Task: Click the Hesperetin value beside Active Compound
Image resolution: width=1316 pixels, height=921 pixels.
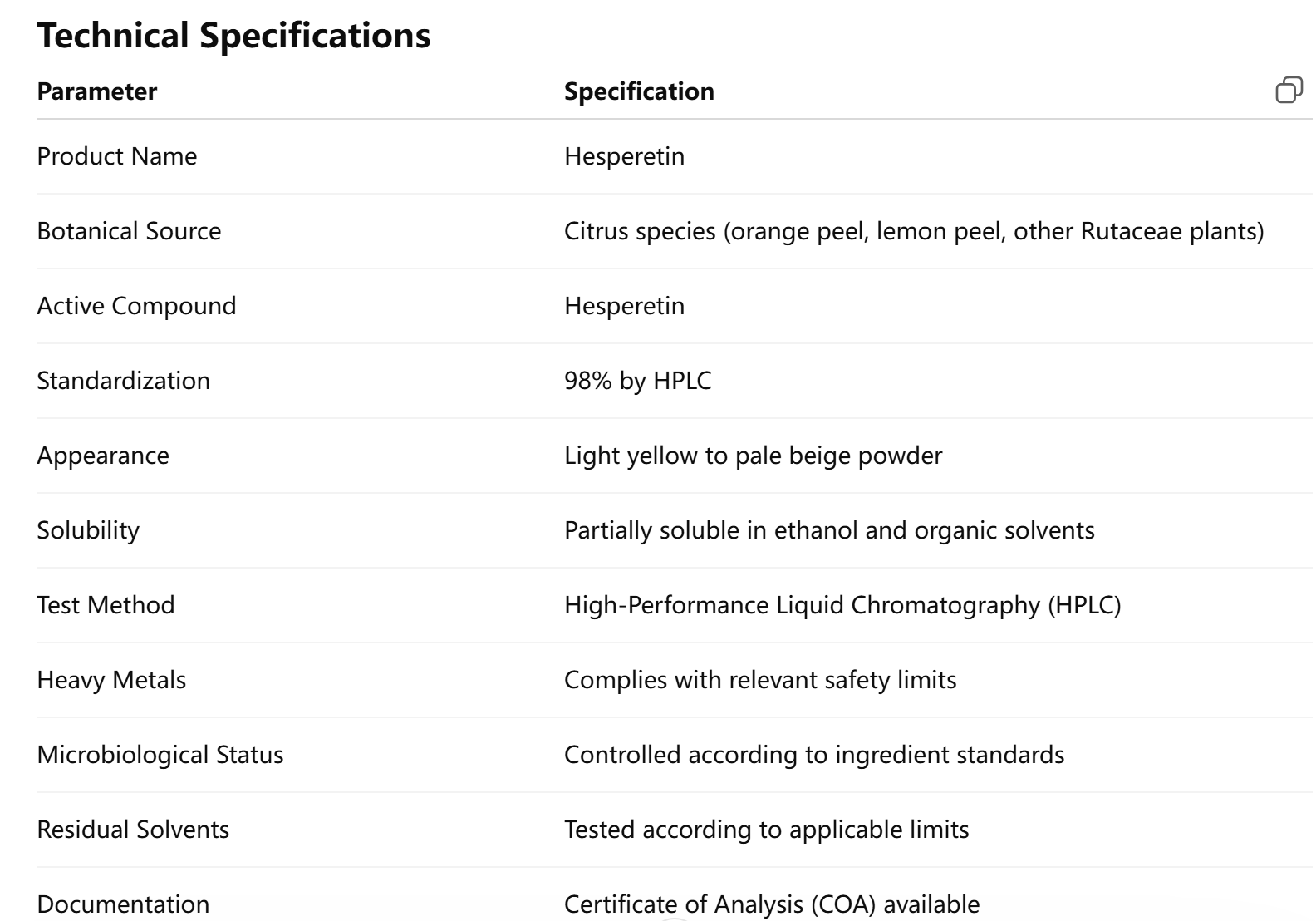Action: pyautogui.click(x=624, y=306)
